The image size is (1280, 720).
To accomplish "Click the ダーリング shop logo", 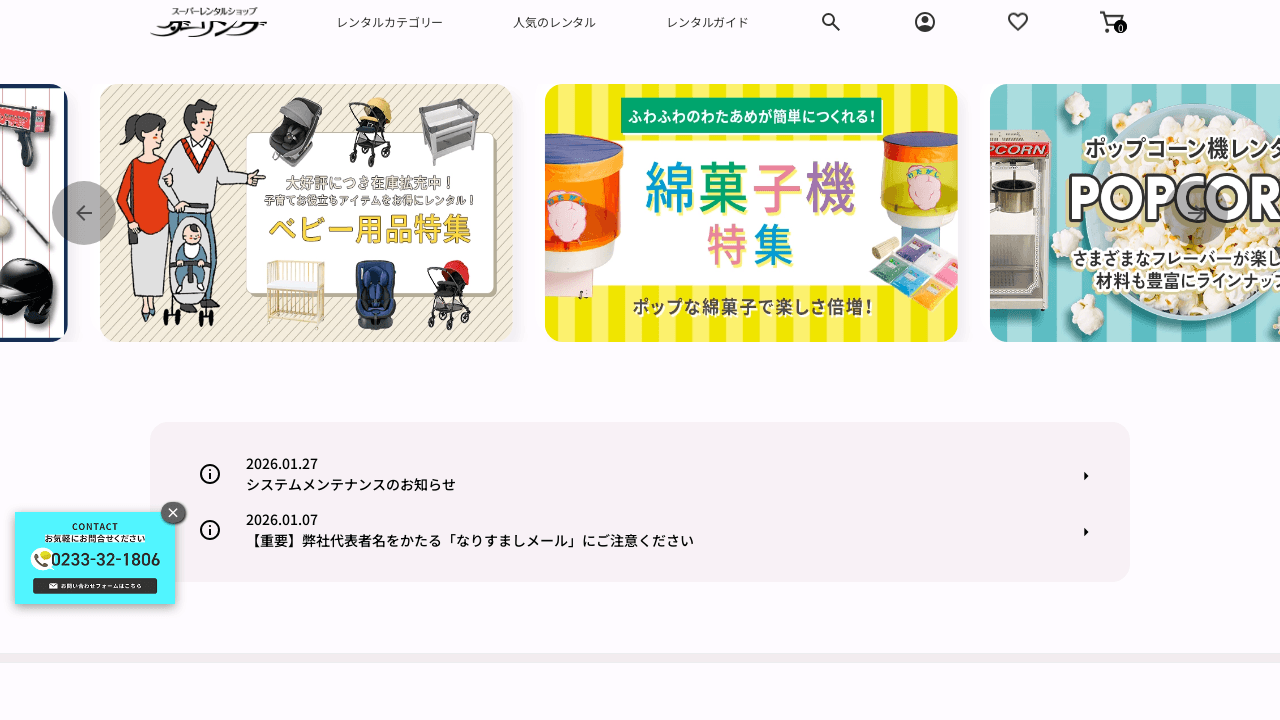I will (209, 22).
